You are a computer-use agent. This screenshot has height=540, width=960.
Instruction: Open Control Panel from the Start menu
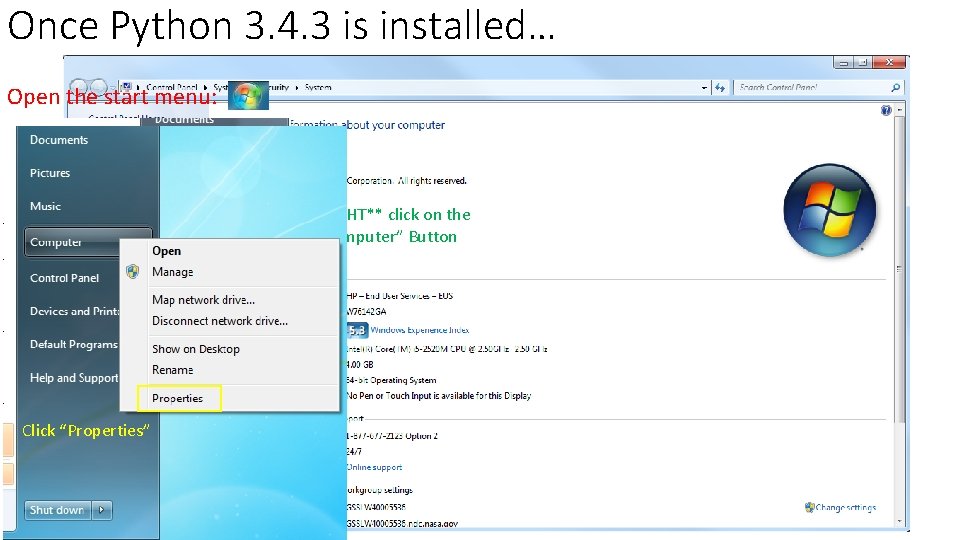pyautogui.click(x=64, y=278)
